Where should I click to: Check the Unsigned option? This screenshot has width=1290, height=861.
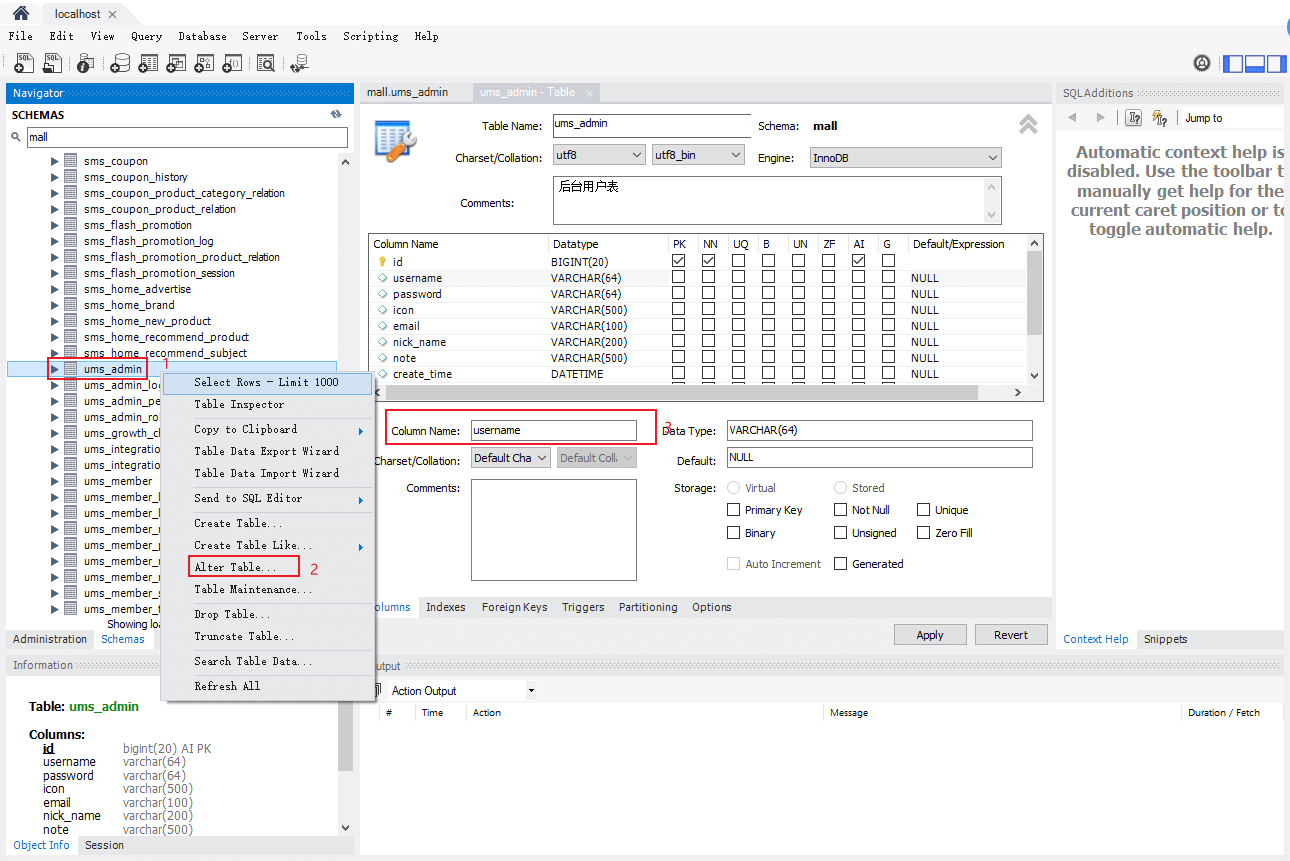(841, 533)
